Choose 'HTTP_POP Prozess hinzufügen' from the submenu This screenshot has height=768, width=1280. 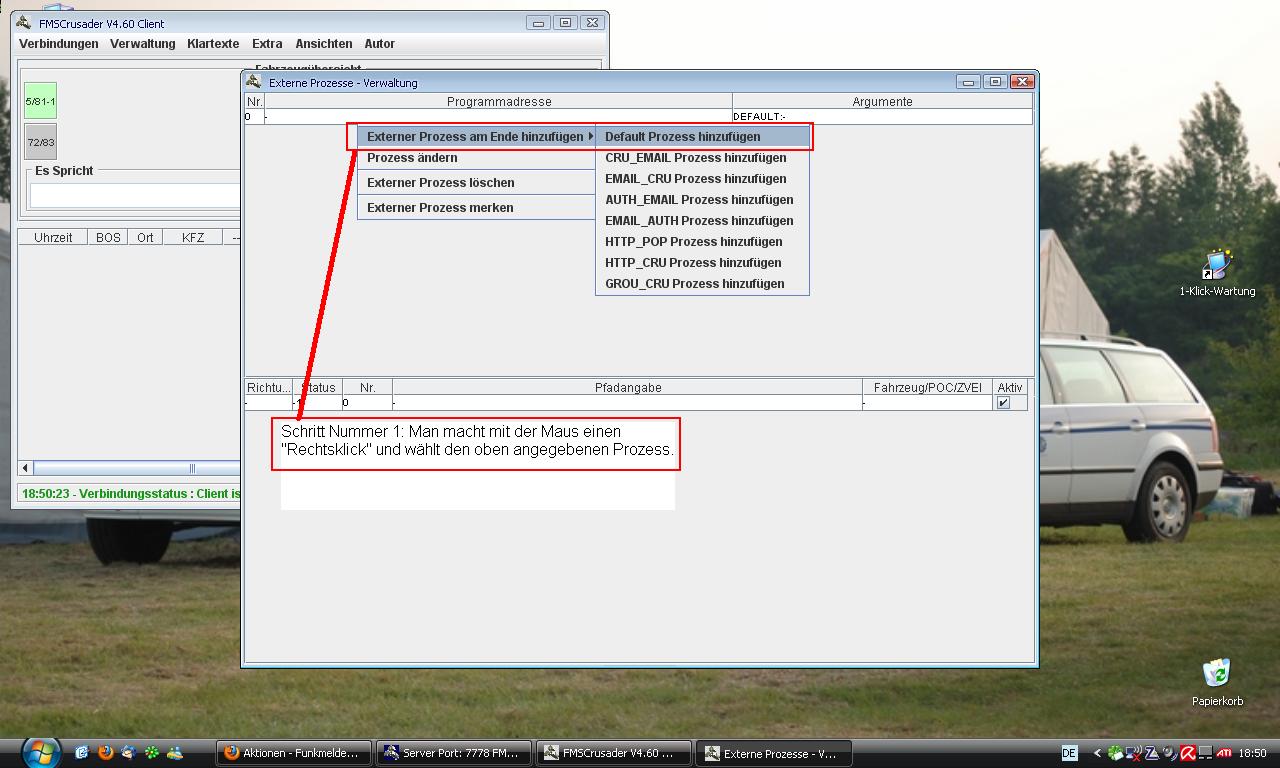click(x=693, y=241)
